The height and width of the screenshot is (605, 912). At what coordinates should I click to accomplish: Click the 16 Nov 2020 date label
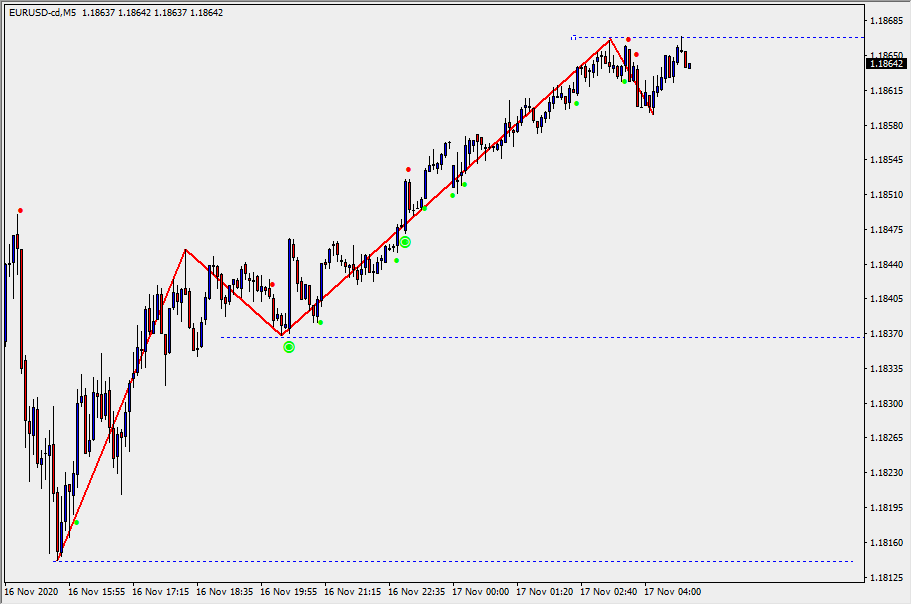click(x=33, y=591)
